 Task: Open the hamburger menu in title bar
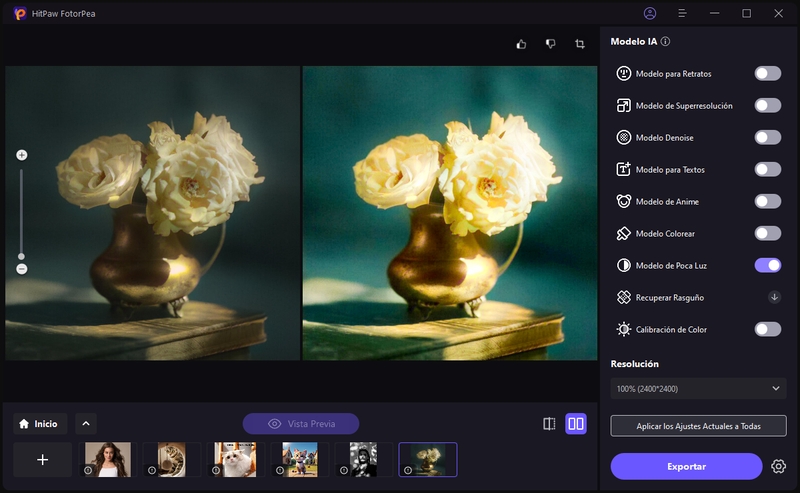(682, 13)
